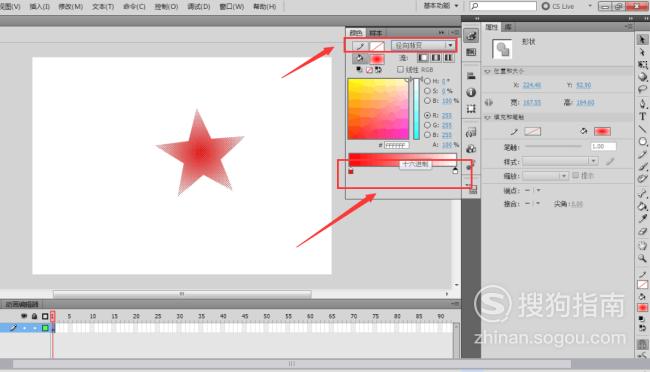Image resolution: width=650 pixels, height=372 pixels.
Task: Open the 缩放 scale dropdown
Action: pyautogui.click(x=545, y=176)
